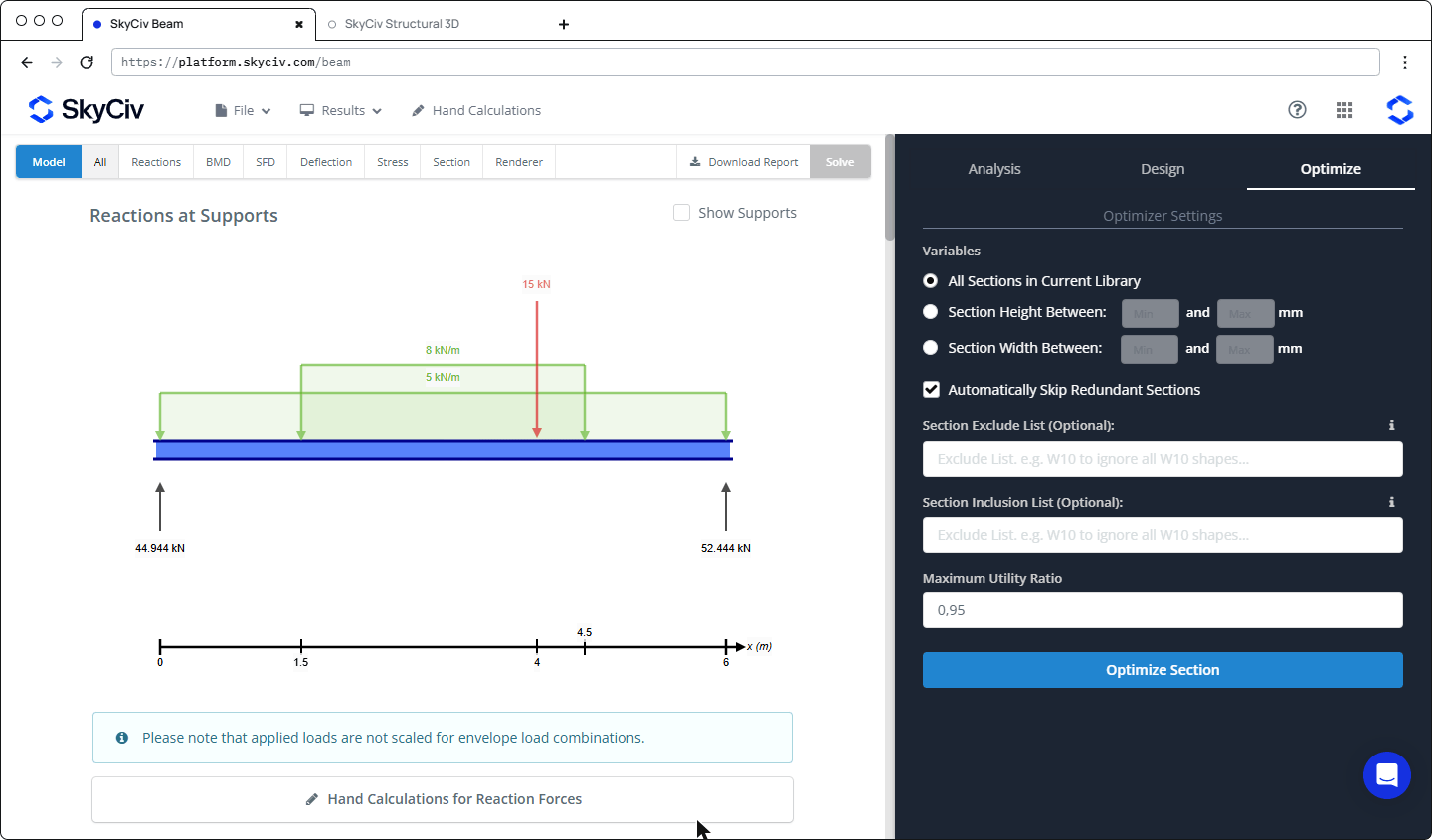The width and height of the screenshot is (1432, 840).
Task: Expand the Results dropdown menu
Action: tap(341, 110)
